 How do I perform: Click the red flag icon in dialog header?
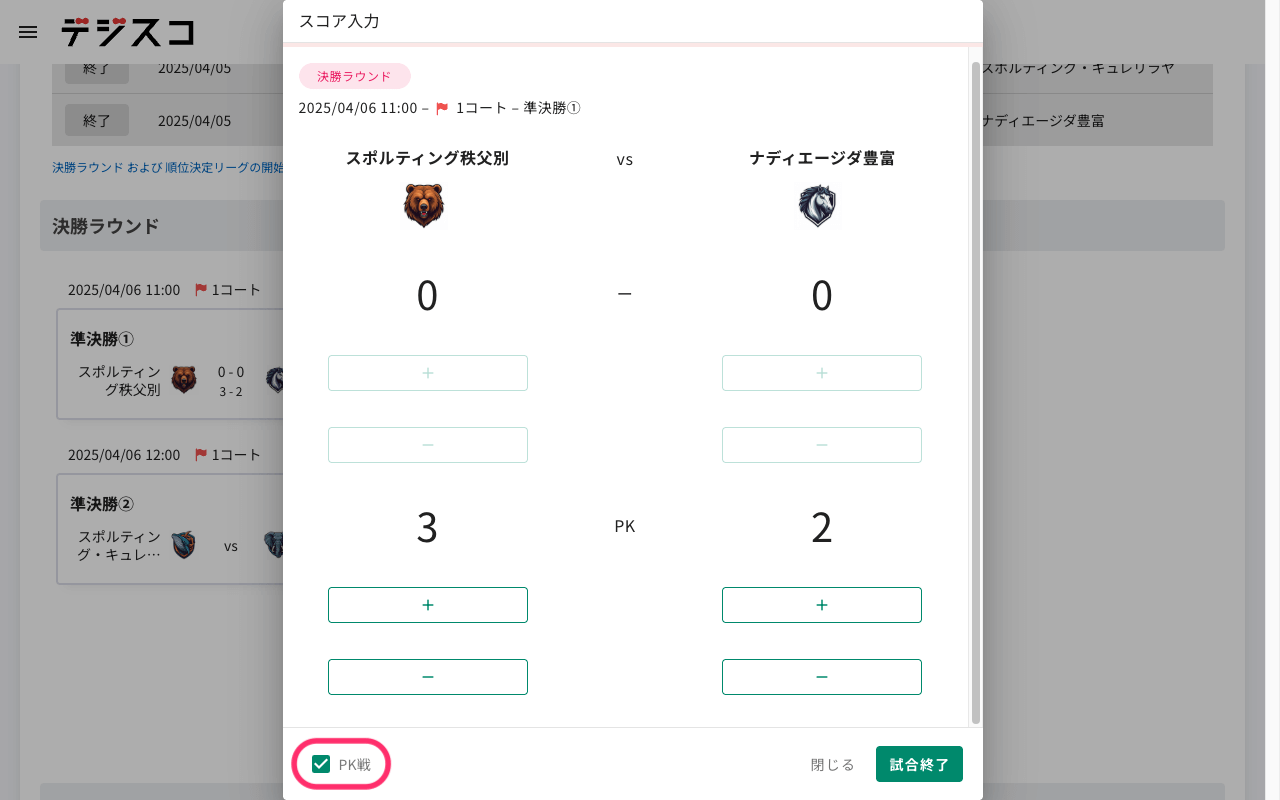442,108
